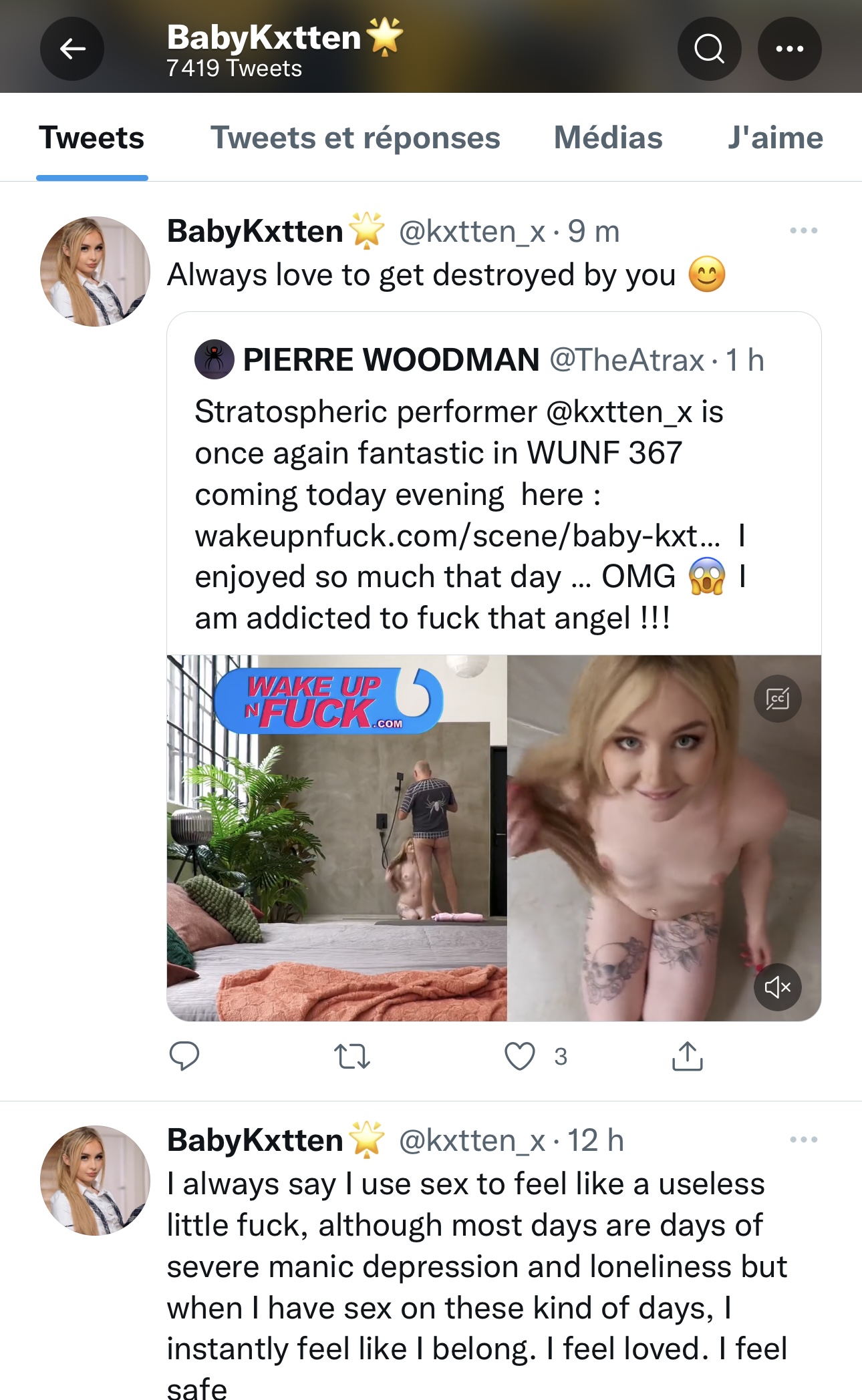Open search from the profile header
The image size is (862, 1400).
tap(709, 49)
